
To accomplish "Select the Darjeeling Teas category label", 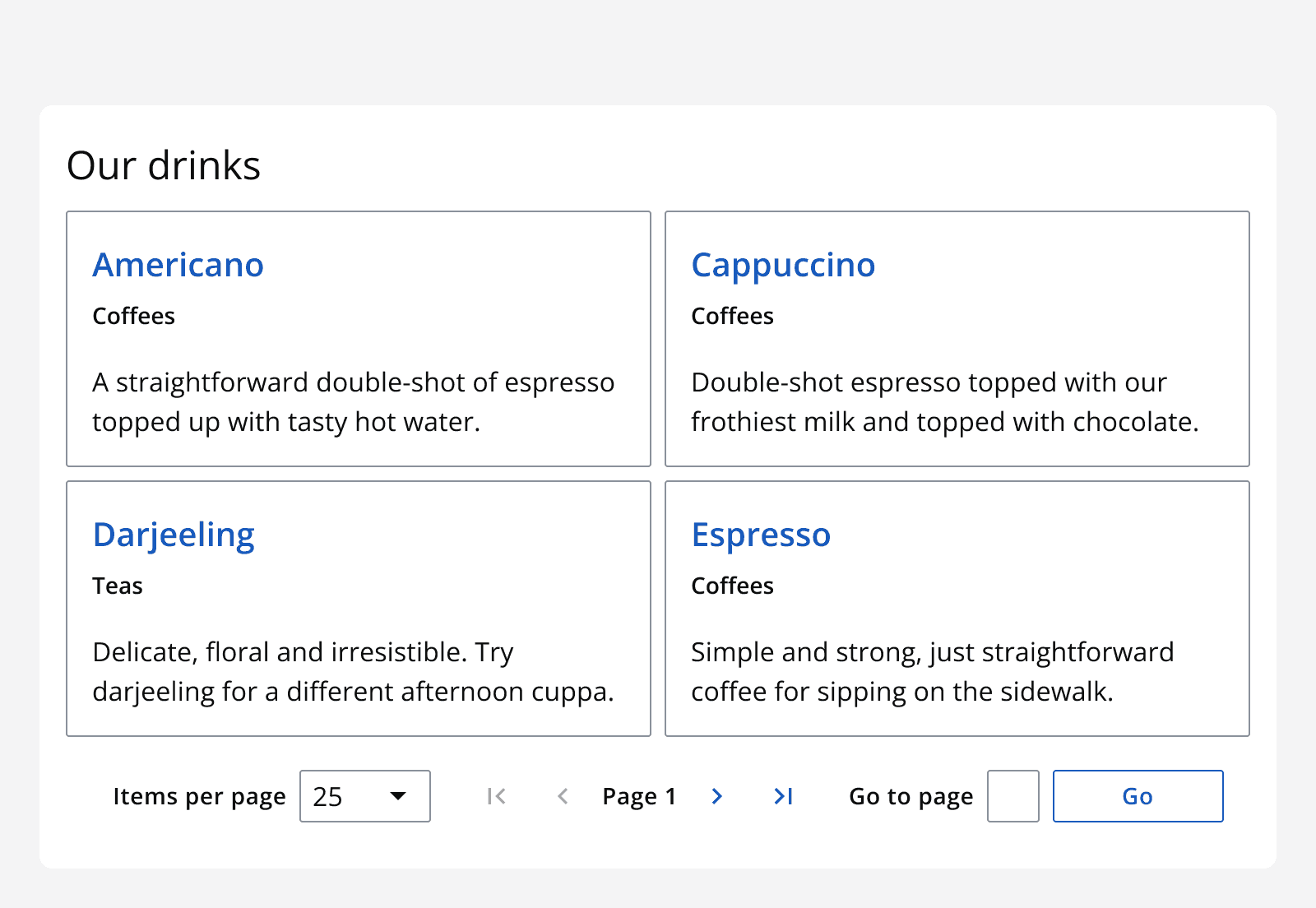I will pyautogui.click(x=118, y=586).
